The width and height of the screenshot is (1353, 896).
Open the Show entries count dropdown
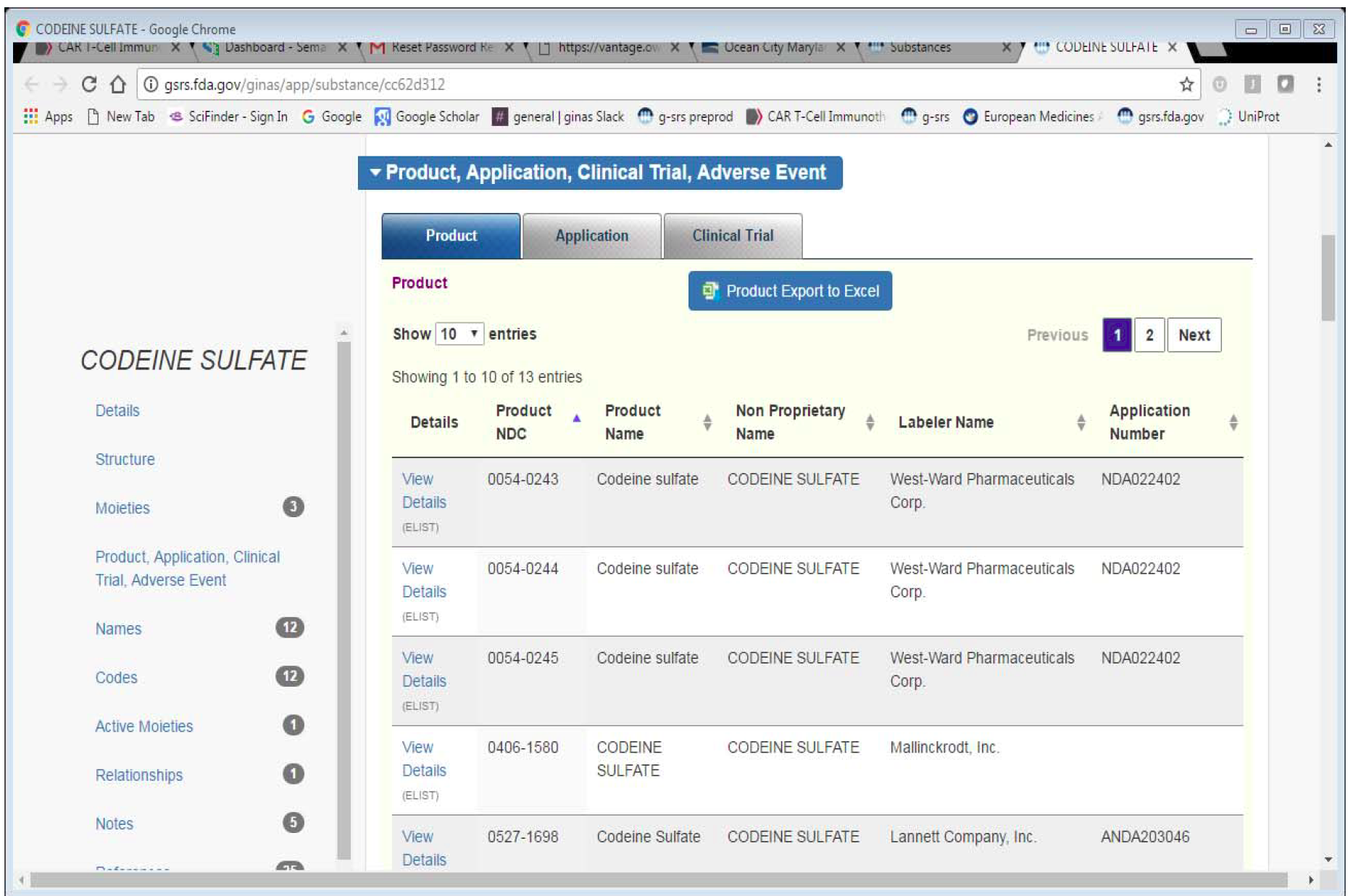(x=459, y=334)
